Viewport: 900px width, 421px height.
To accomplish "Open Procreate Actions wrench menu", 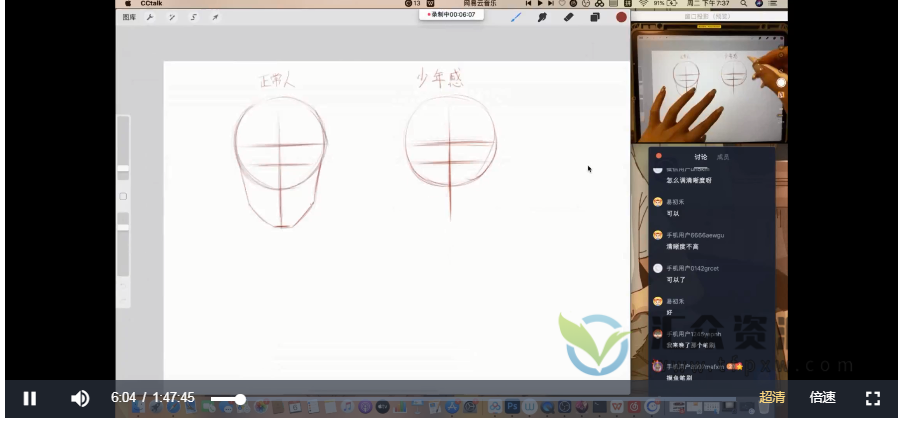I will tap(150, 17).
